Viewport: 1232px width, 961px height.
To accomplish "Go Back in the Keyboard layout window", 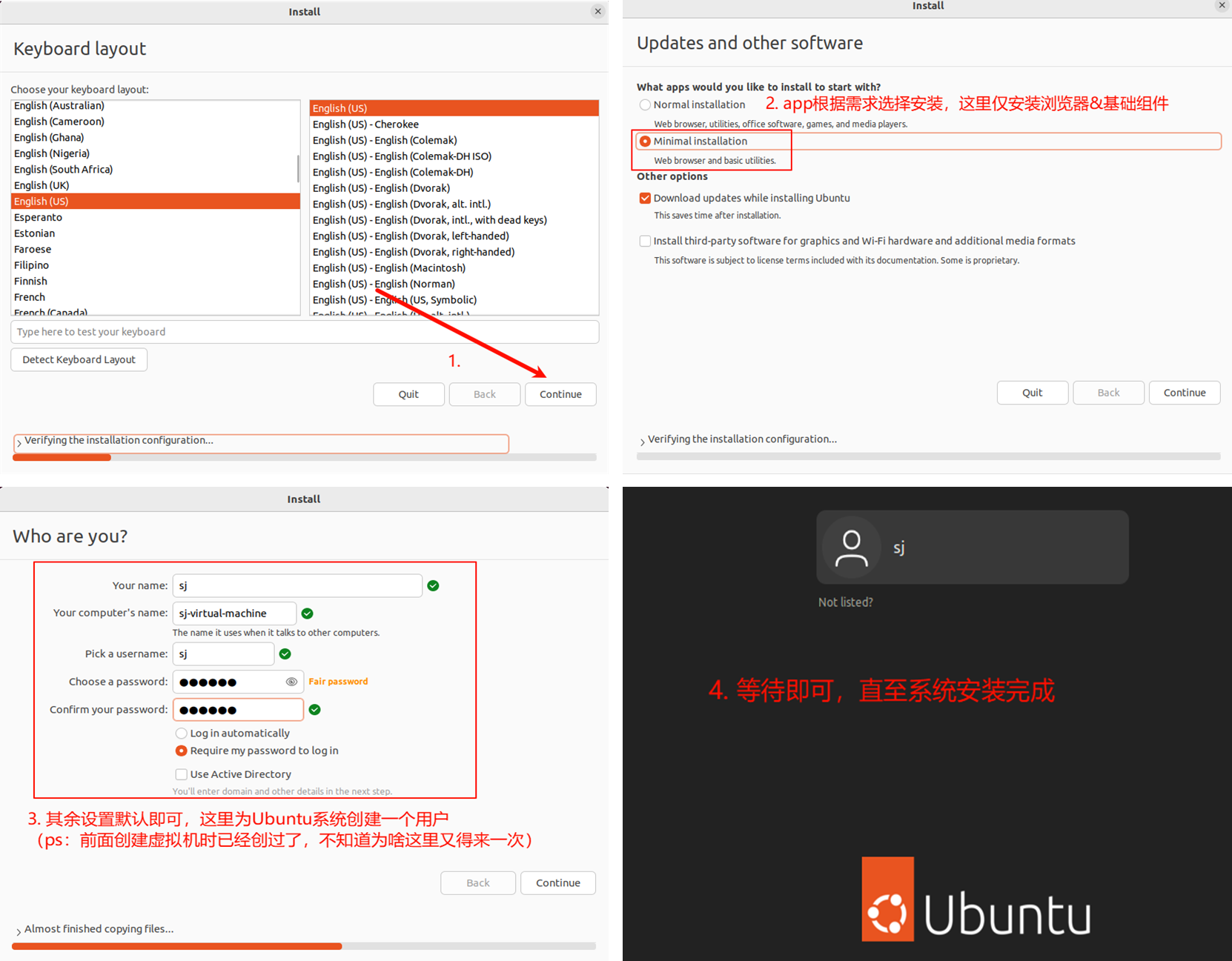I will [485, 394].
